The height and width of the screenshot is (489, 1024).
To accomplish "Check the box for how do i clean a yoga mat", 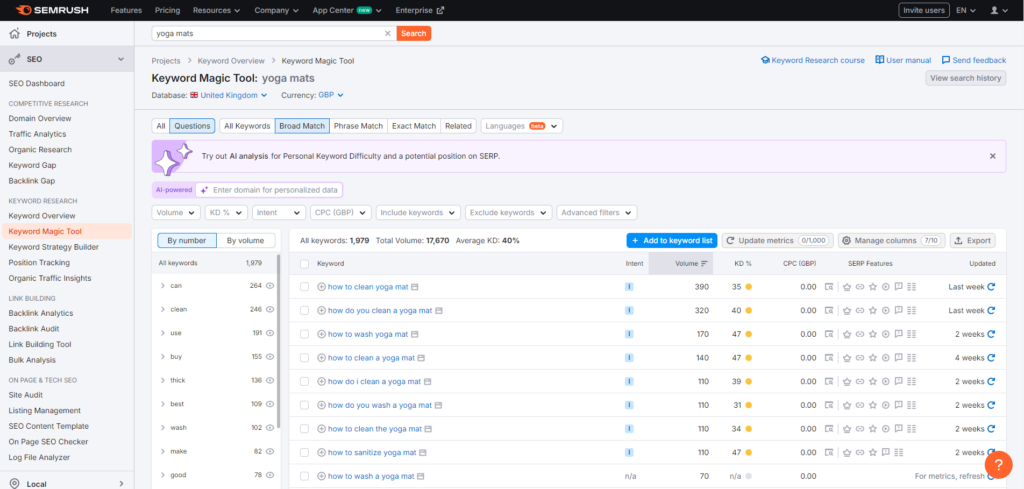I will 304,381.
